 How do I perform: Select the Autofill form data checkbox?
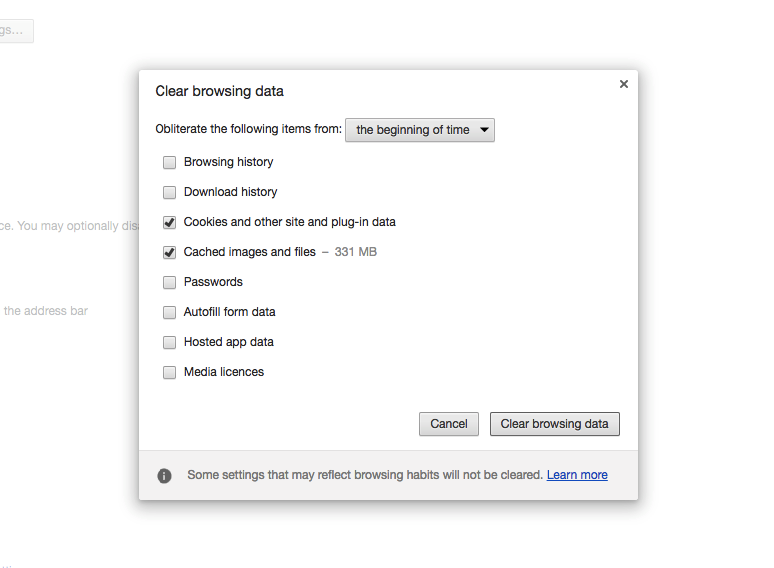pyautogui.click(x=169, y=312)
